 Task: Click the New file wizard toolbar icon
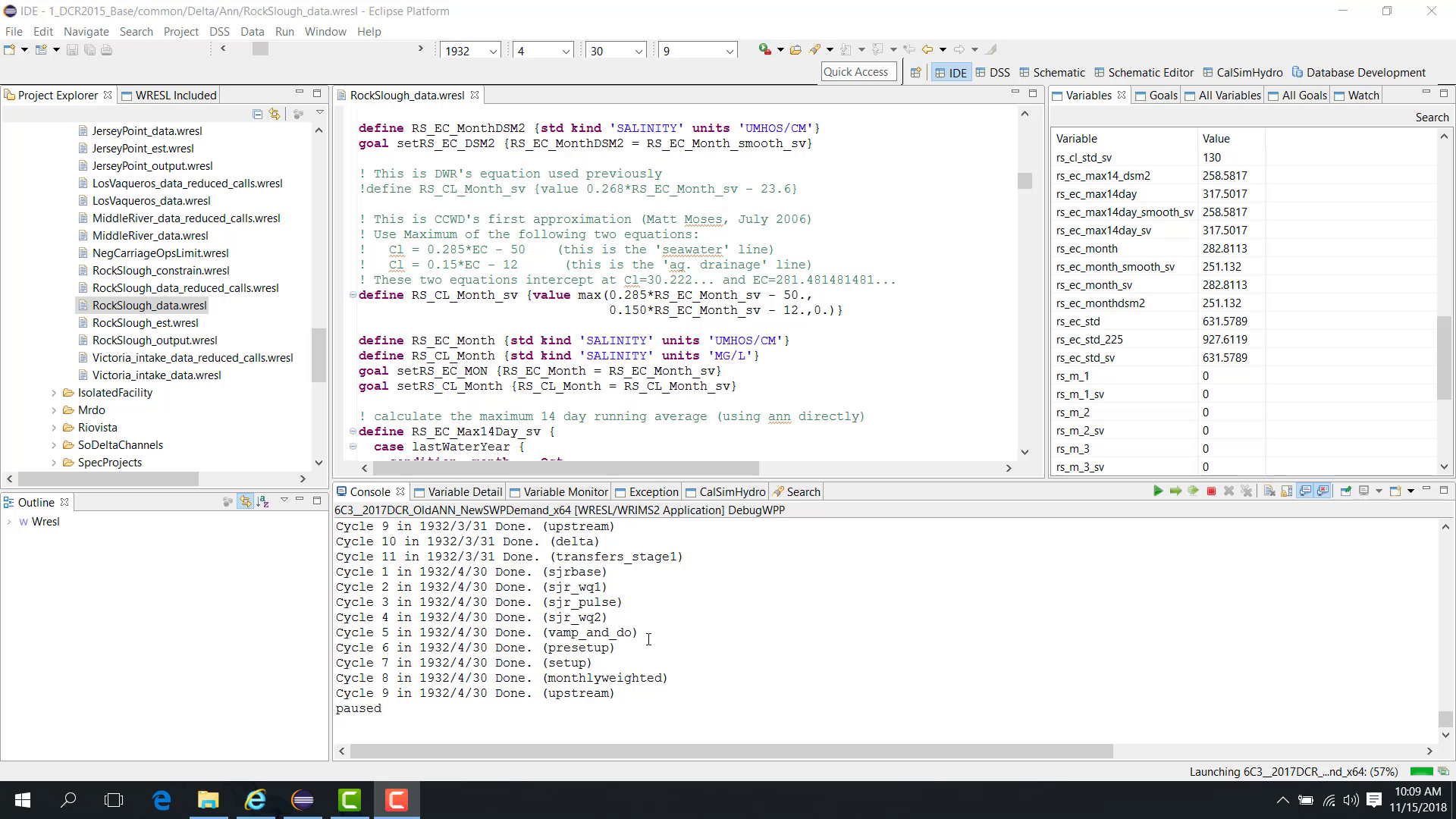pyautogui.click(x=10, y=50)
